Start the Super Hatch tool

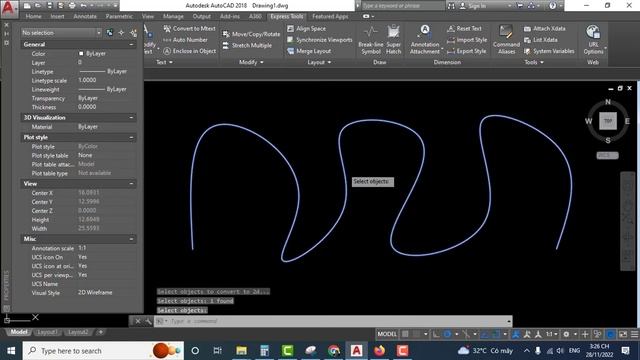click(393, 40)
